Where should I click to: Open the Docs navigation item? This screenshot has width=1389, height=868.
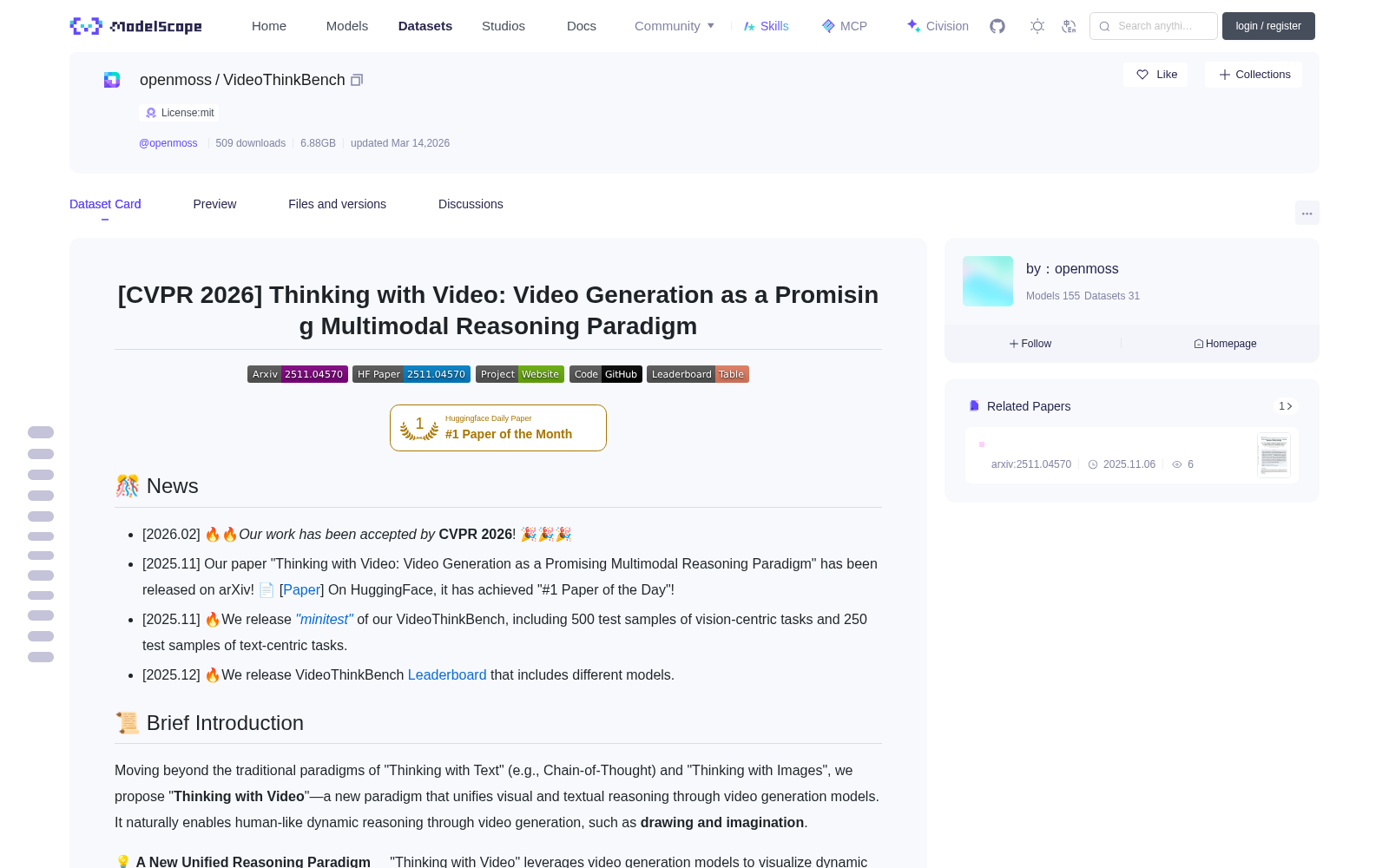(582, 26)
